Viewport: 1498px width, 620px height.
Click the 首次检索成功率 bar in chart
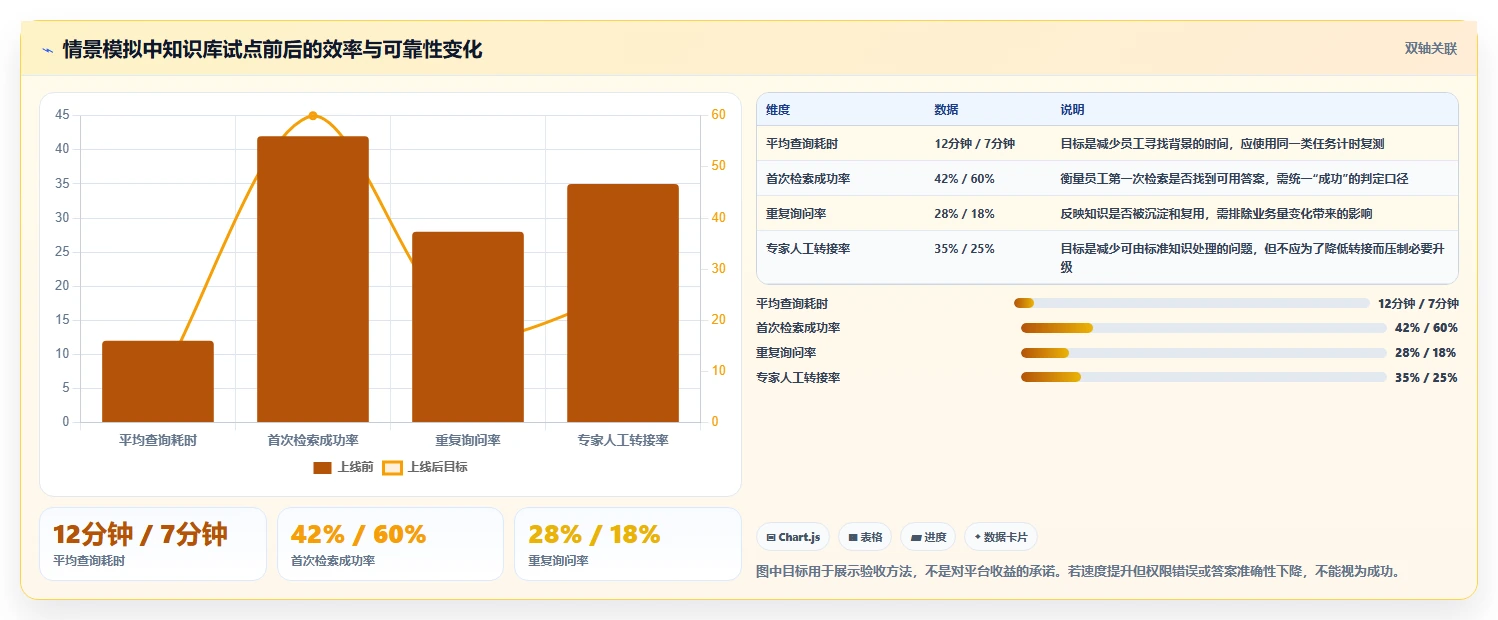click(x=313, y=279)
